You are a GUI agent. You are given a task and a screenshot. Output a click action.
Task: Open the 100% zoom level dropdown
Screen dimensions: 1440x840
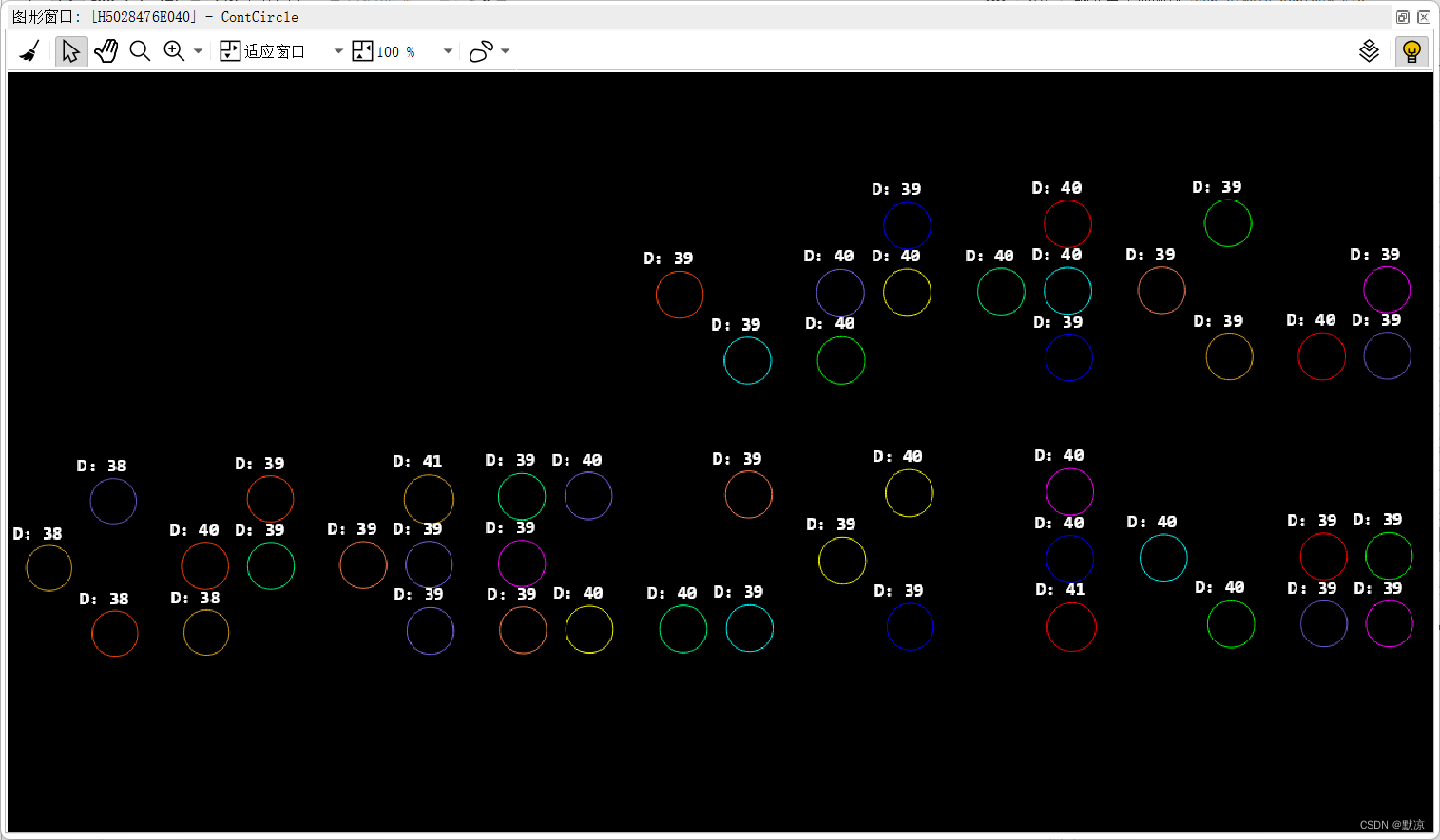[x=447, y=50]
